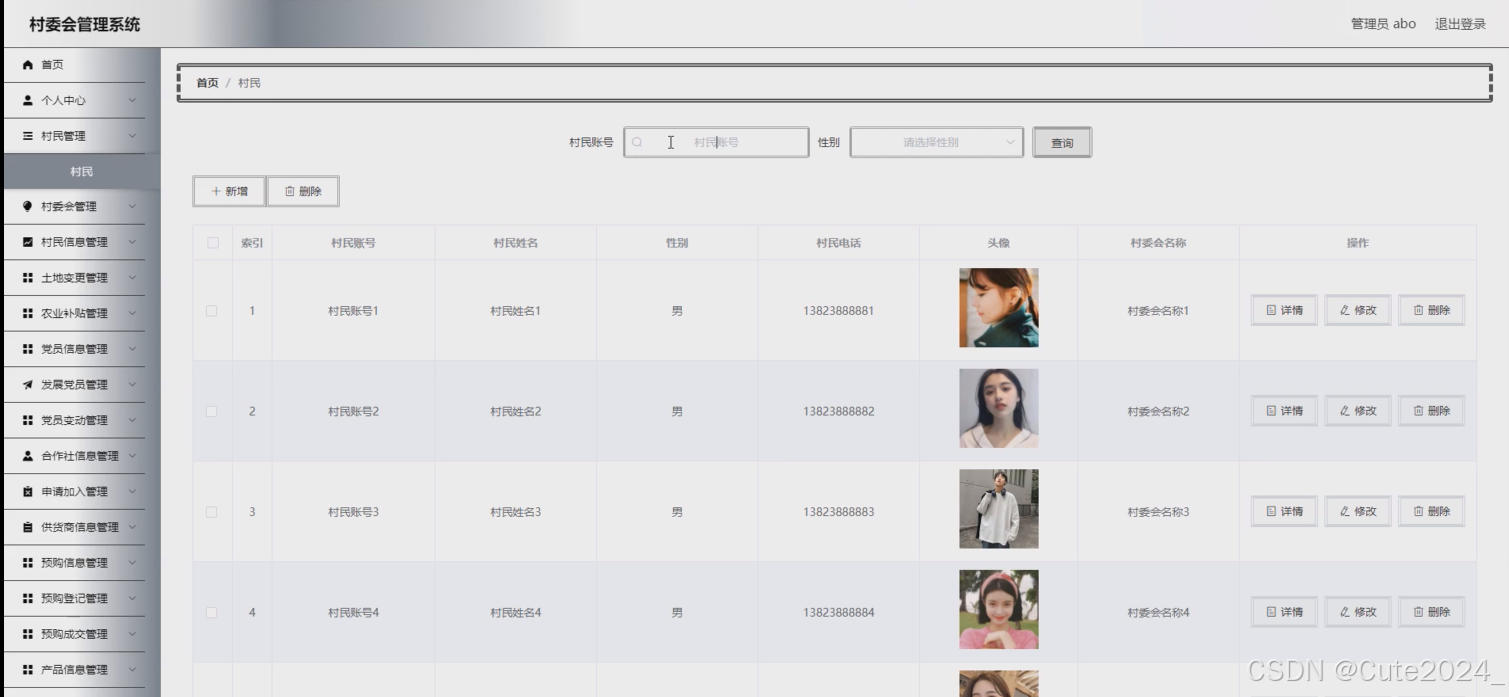Click 修改 button for 村民账号3
This screenshot has width=1509, height=697.
tap(1358, 511)
